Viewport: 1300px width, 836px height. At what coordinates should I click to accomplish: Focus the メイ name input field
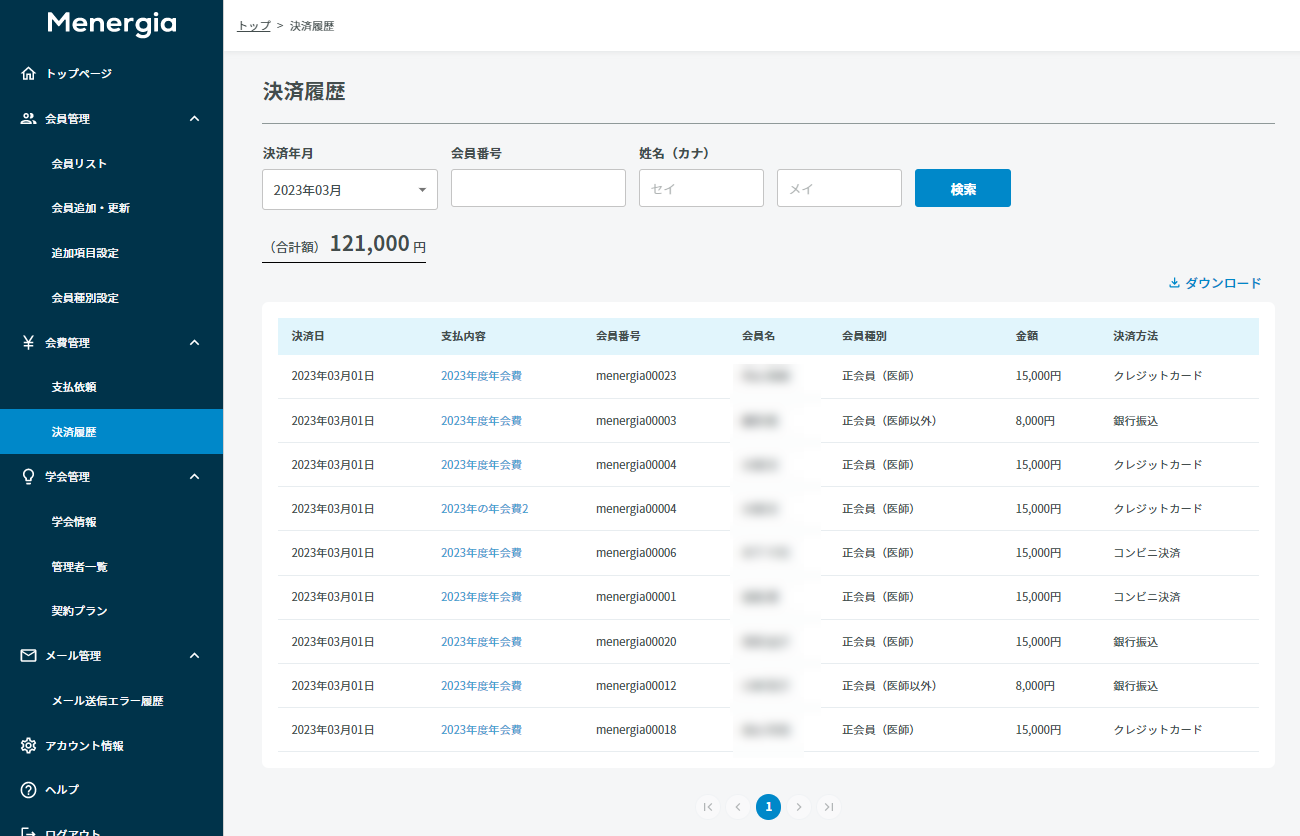pos(839,188)
